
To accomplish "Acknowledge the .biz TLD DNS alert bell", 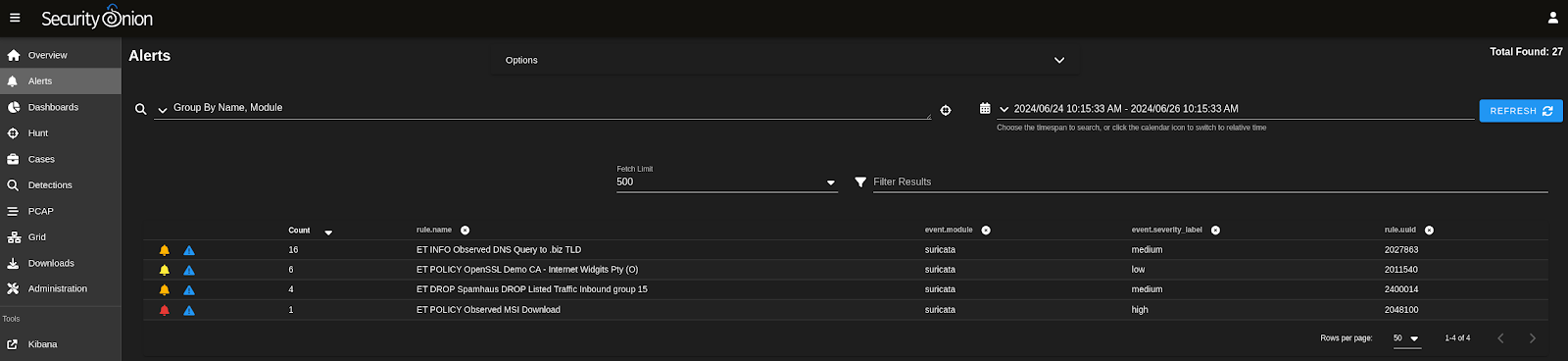I will tap(165, 250).
